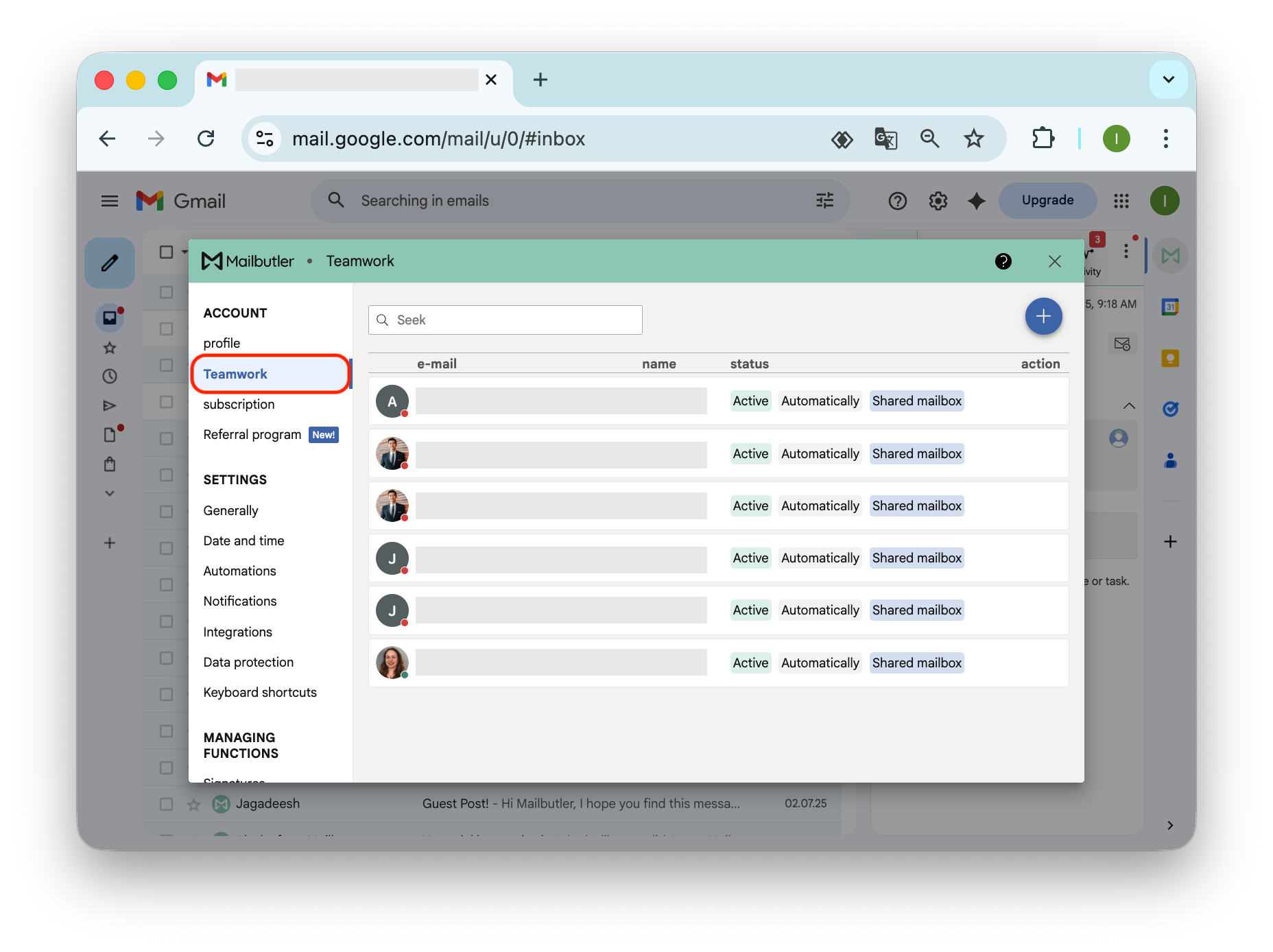
Task: Open Google apps grid icon
Action: tap(1121, 201)
